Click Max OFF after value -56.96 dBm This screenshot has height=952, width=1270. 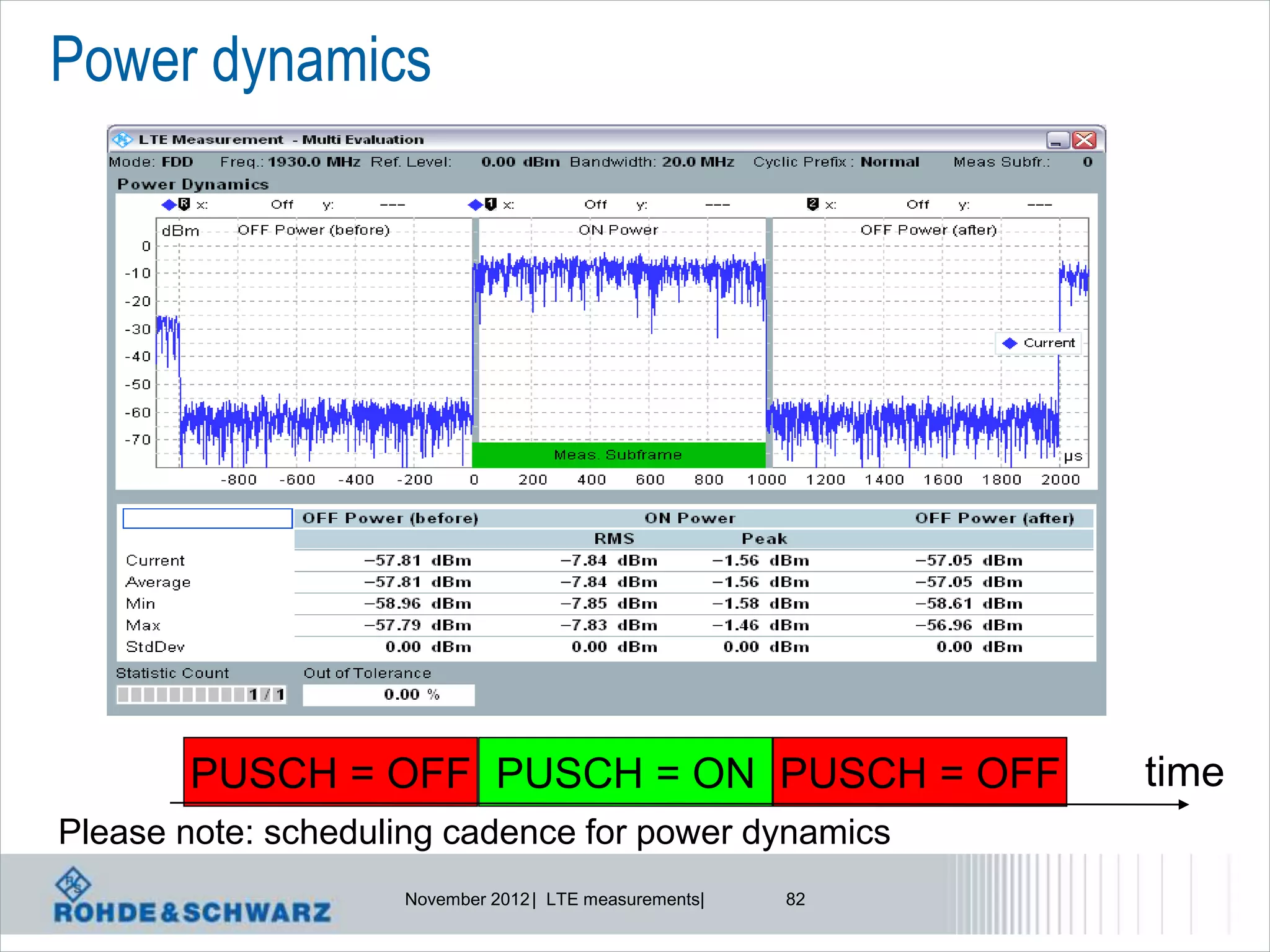pos(969,625)
